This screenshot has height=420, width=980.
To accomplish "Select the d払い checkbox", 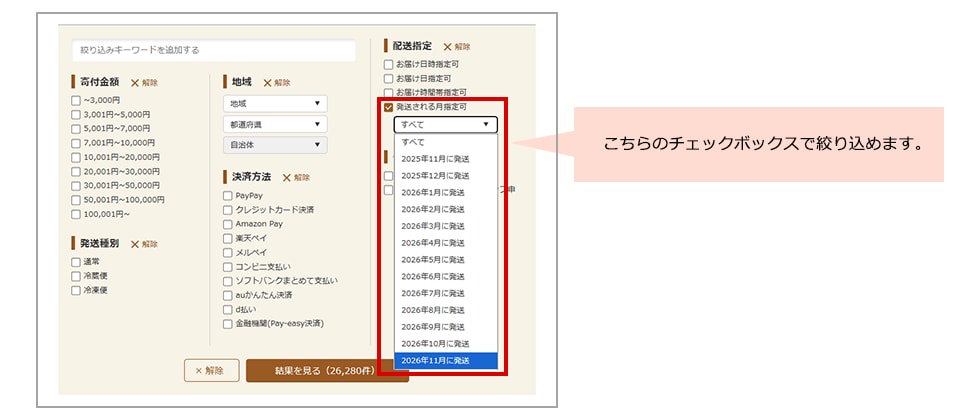I will (228, 309).
